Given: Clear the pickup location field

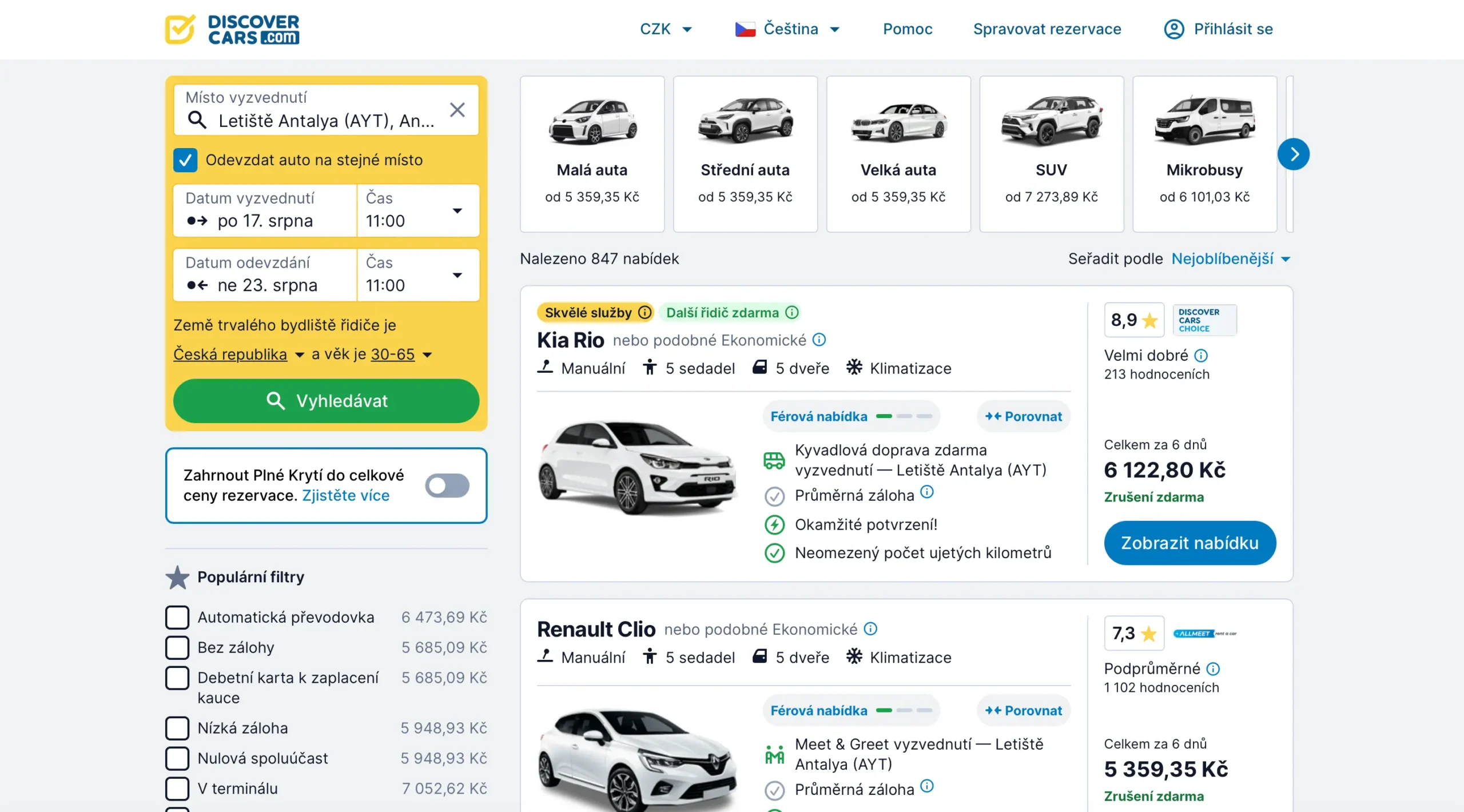Looking at the screenshot, I should click(457, 110).
